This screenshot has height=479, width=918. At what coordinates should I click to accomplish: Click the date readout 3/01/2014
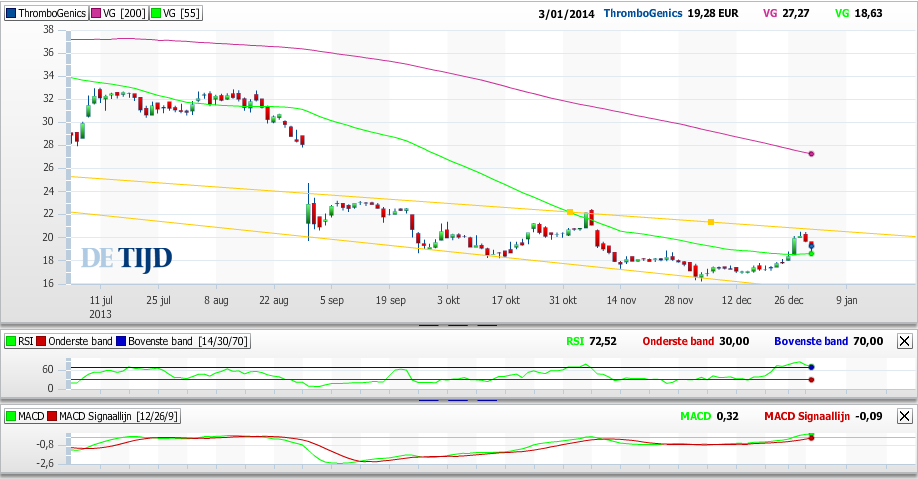[x=566, y=13]
